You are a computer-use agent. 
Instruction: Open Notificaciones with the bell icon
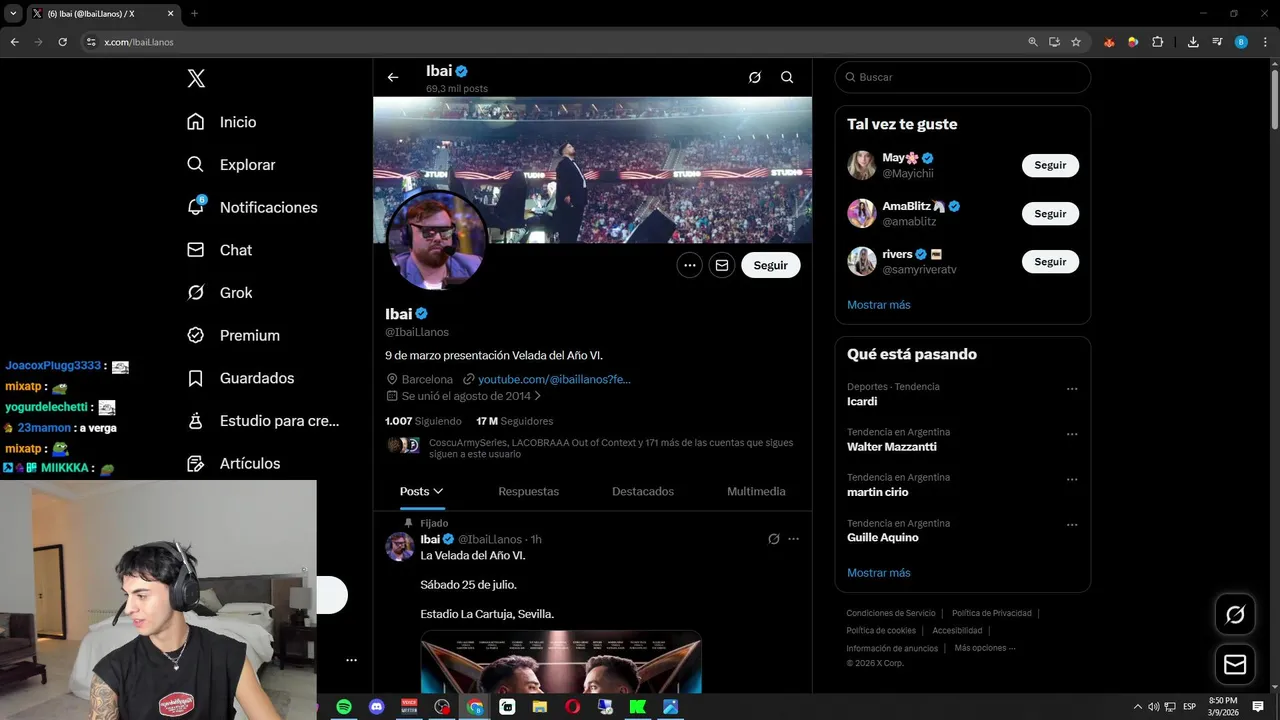(x=252, y=207)
